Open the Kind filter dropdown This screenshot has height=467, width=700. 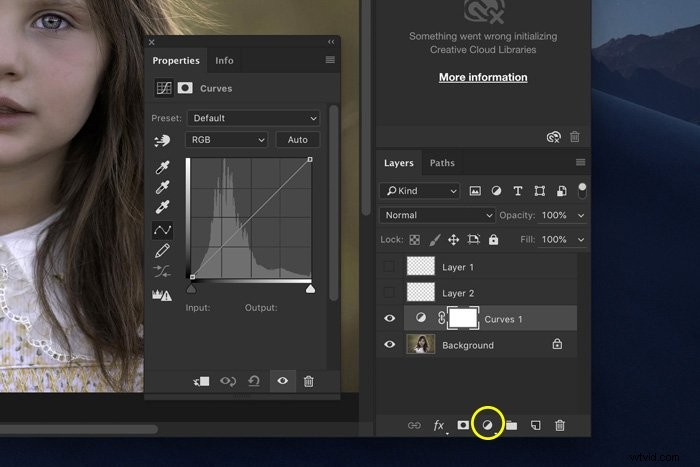[x=419, y=191]
